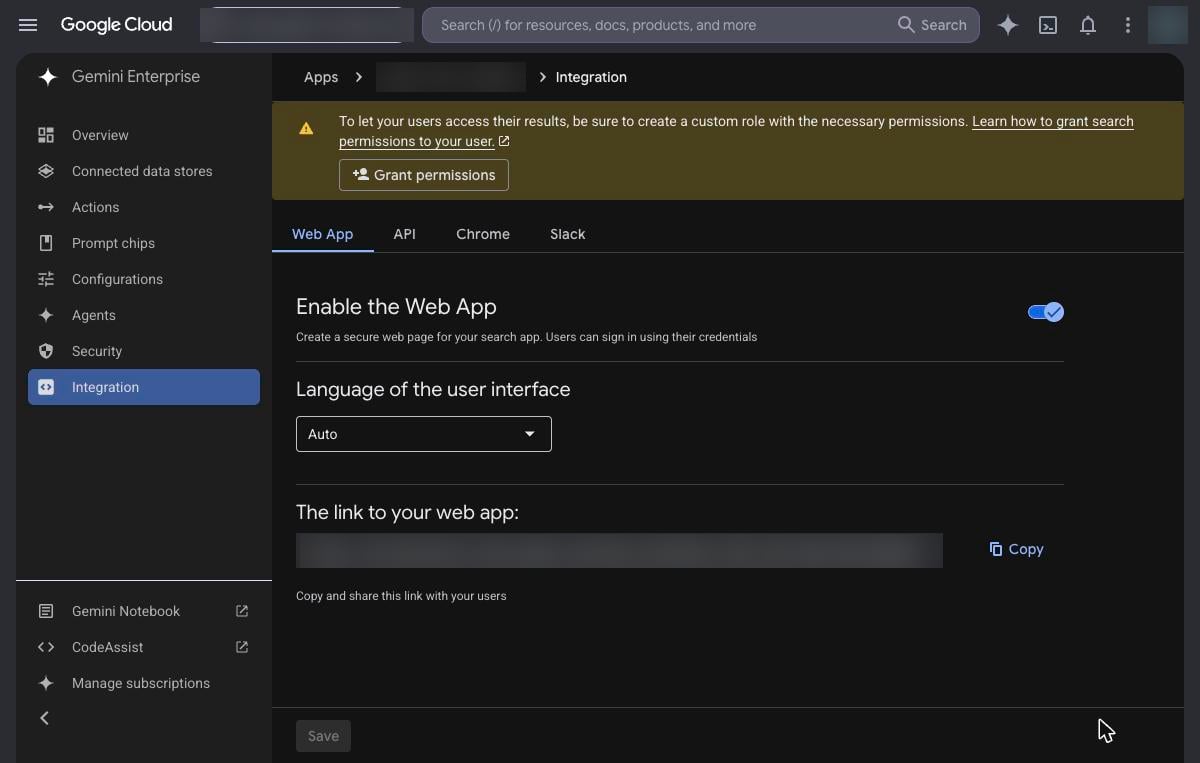Open the Actions page
The height and width of the screenshot is (763, 1200).
tap(144, 207)
